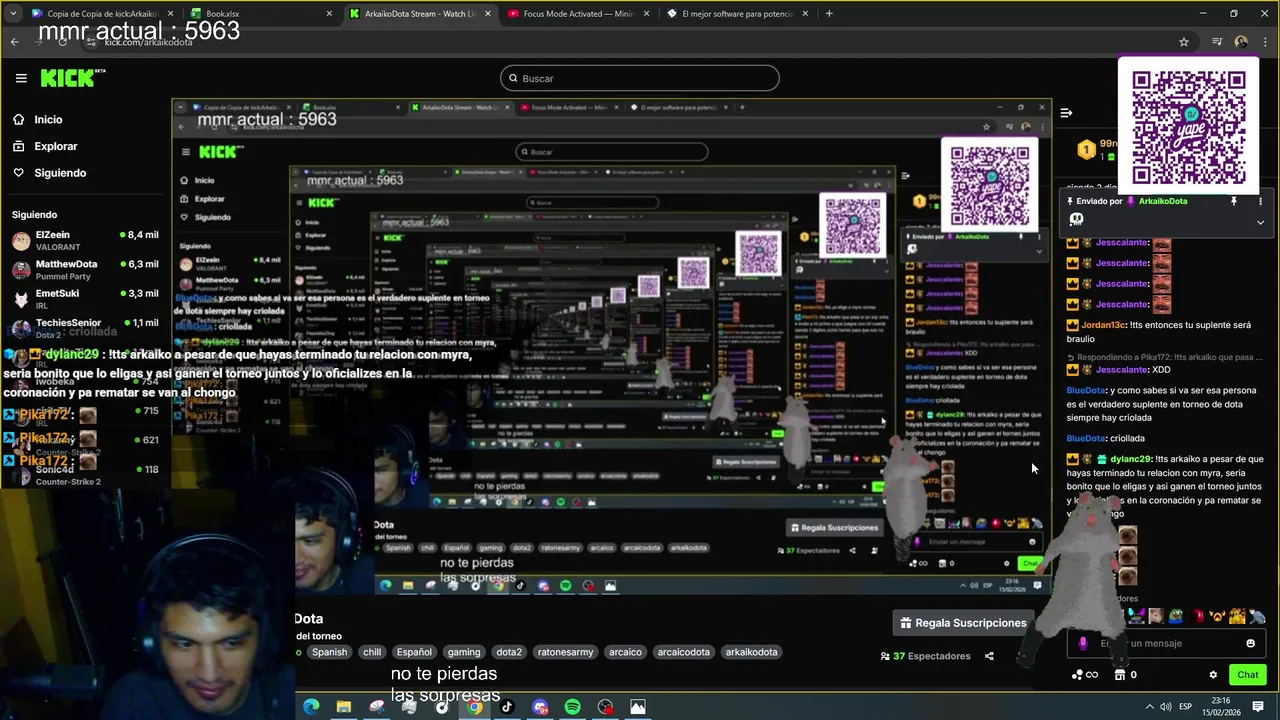Open a new browser tab
The image size is (1280, 720).
point(829,14)
